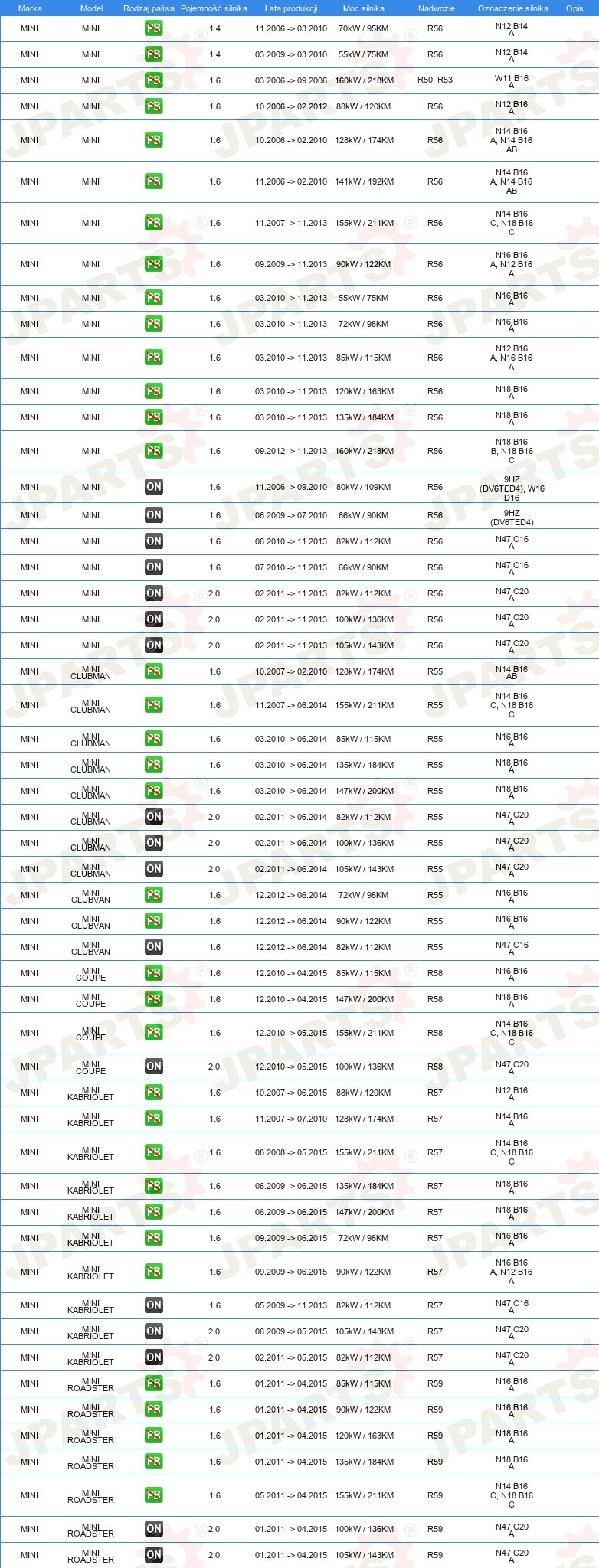The height and width of the screenshot is (1568, 599).
Task: Click the PB fuel icon in the 03.2009 -> 03.2010 row
Action: coord(153,54)
